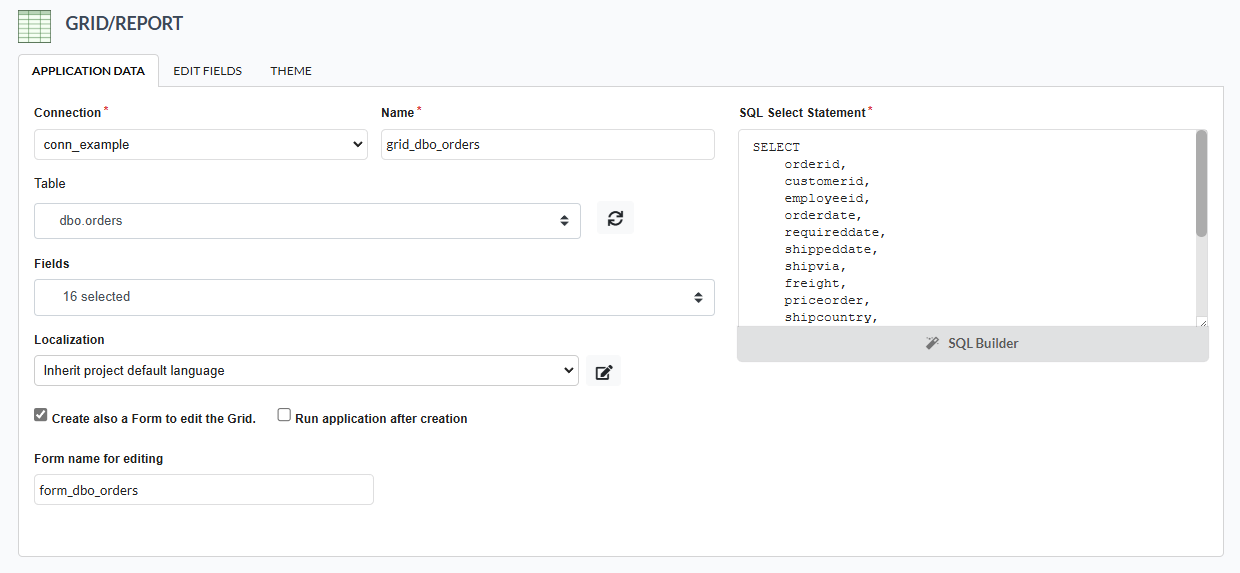Switch to the Theme tab
Viewport: 1240px width, 573px height.
[291, 71]
